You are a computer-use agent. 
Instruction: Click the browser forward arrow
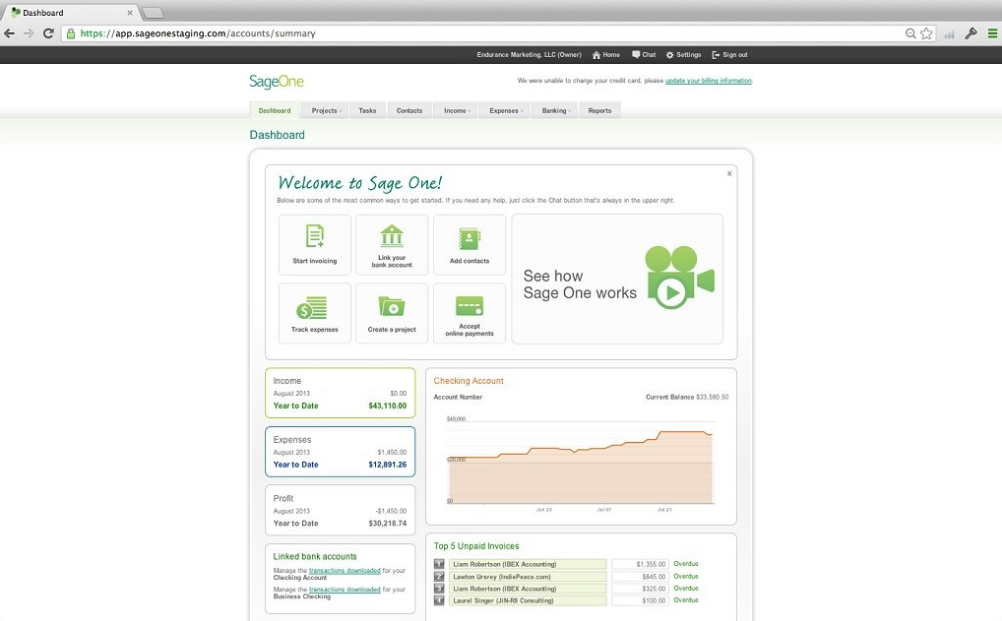click(x=29, y=33)
